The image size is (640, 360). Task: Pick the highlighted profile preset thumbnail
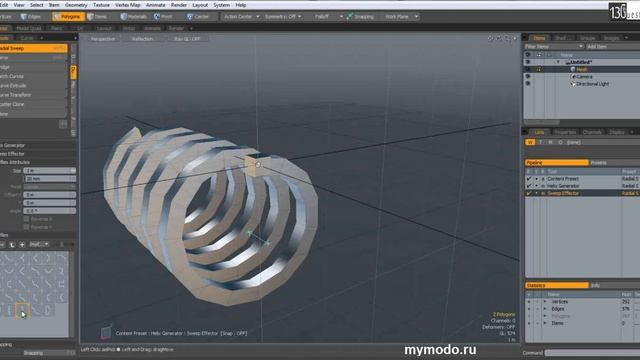click(x=22, y=310)
